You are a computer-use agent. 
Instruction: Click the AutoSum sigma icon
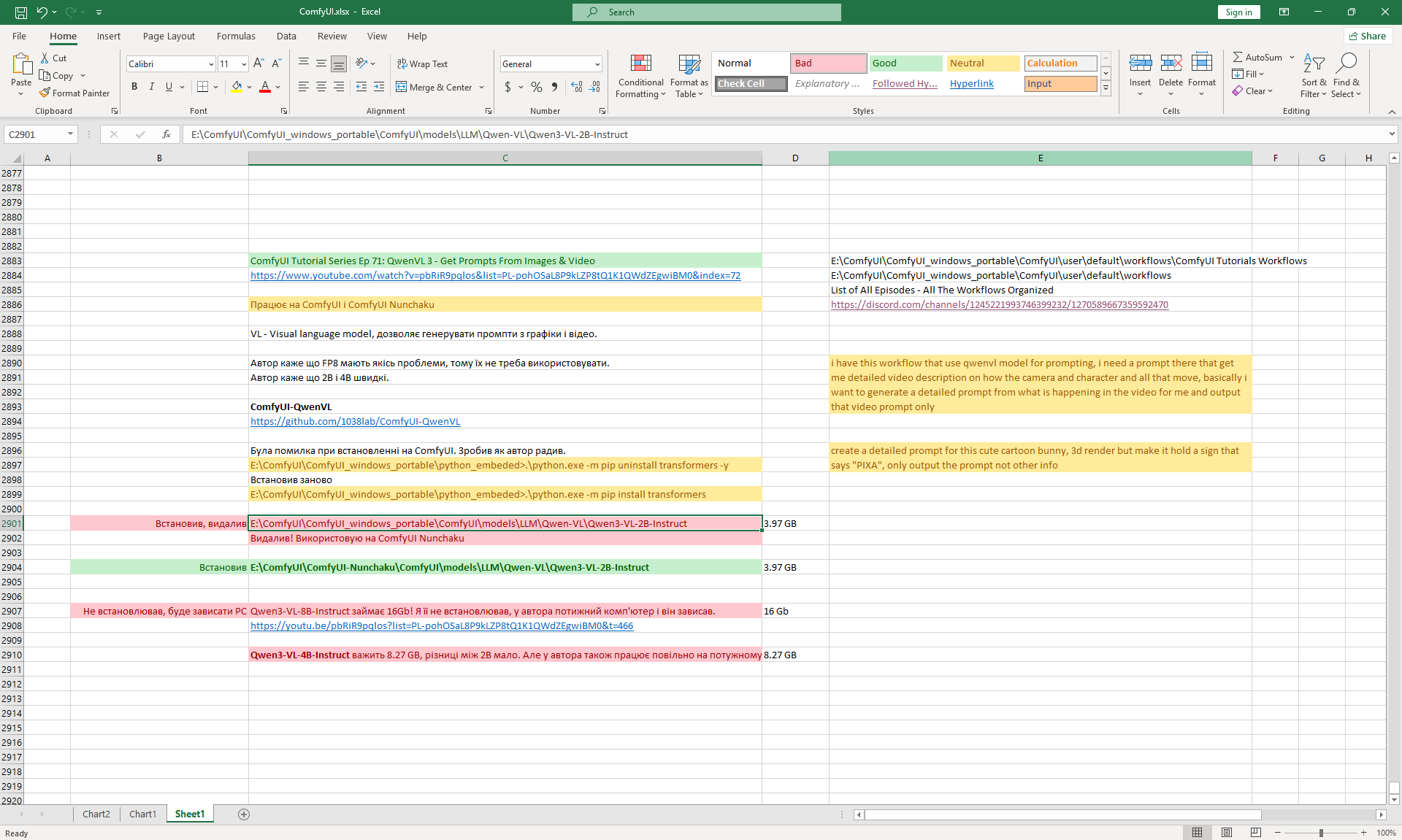coord(1238,57)
